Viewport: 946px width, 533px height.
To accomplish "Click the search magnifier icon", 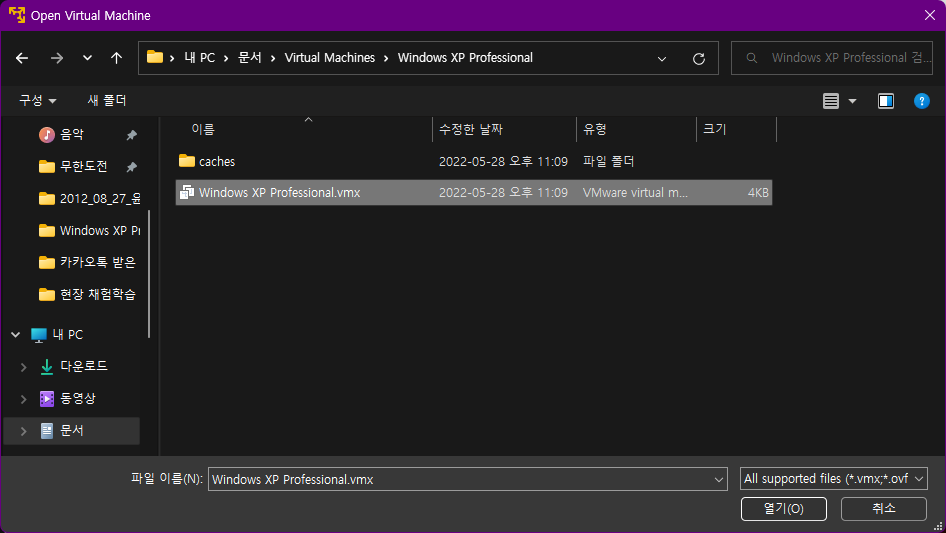I will (x=752, y=58).
